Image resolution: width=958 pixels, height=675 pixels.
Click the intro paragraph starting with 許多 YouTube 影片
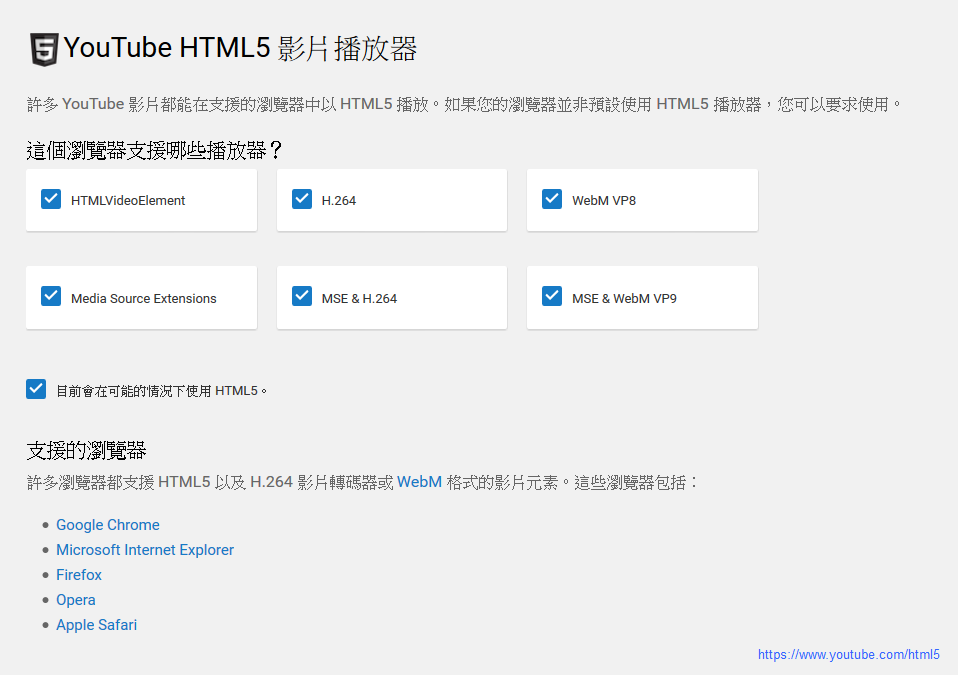coord(465,104)
